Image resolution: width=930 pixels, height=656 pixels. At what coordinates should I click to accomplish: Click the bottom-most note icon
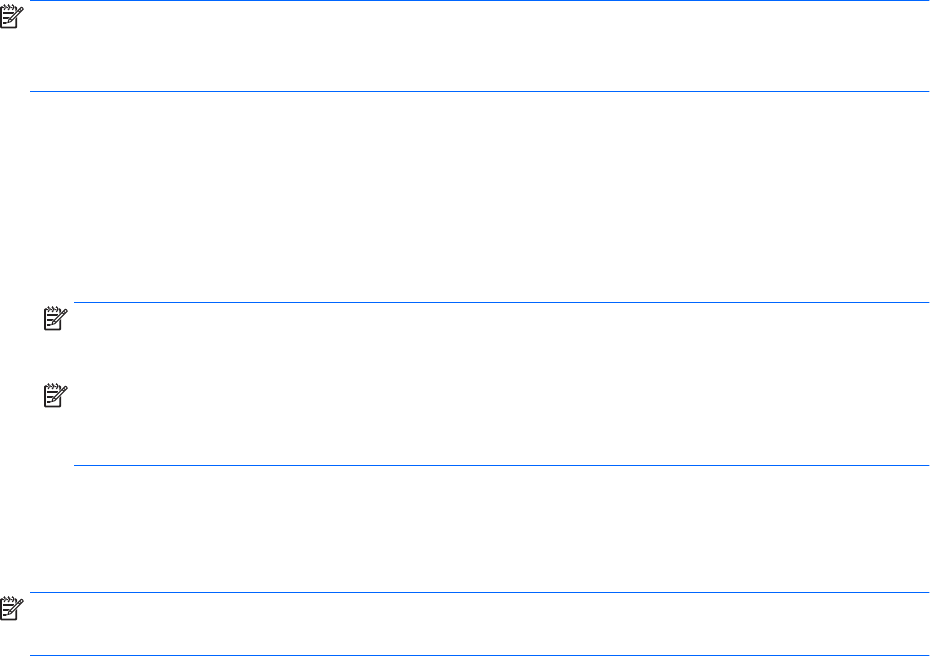coord(13,606)
